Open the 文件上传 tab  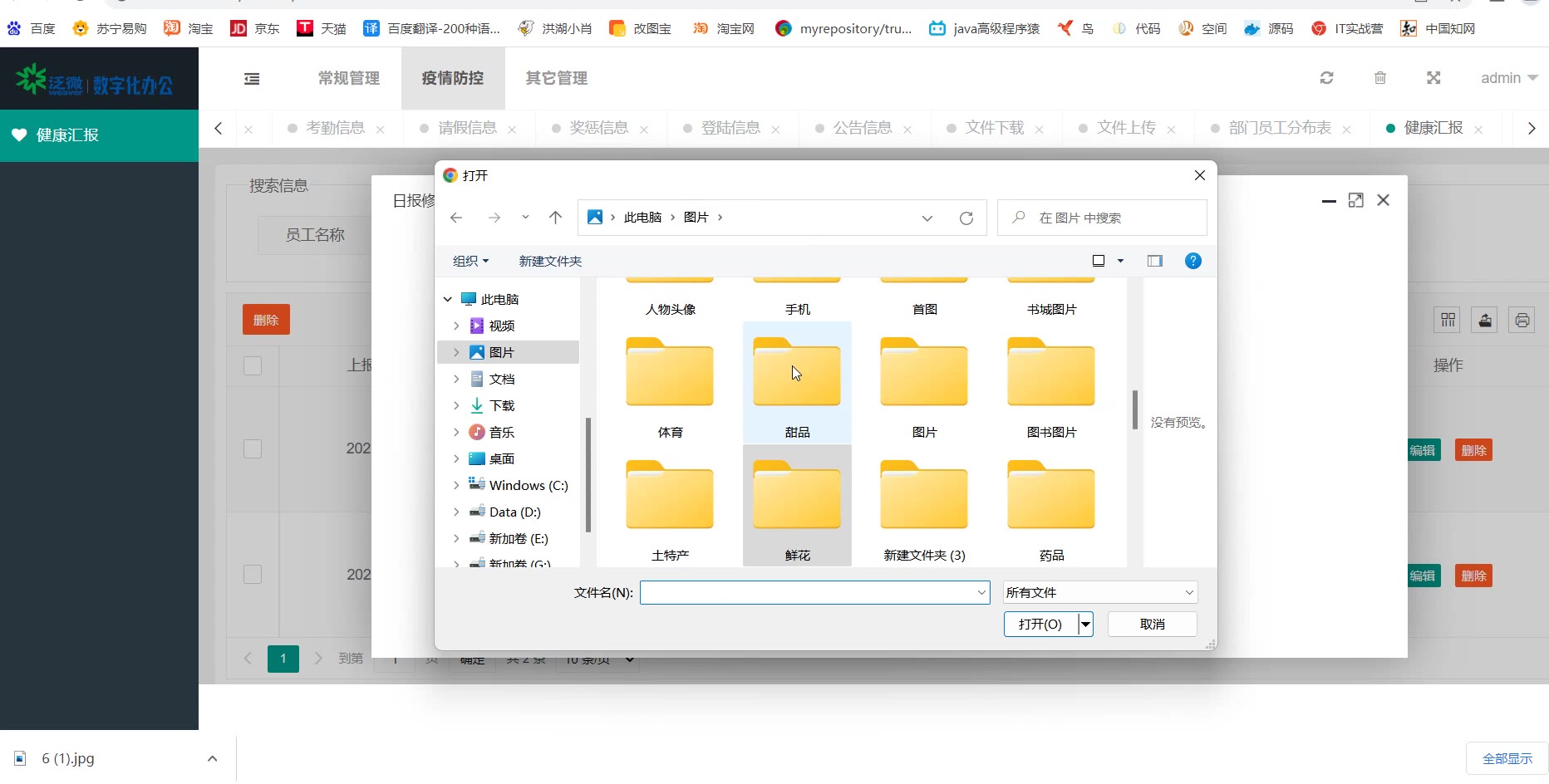pyautogui.click(x=1126, y=128)
